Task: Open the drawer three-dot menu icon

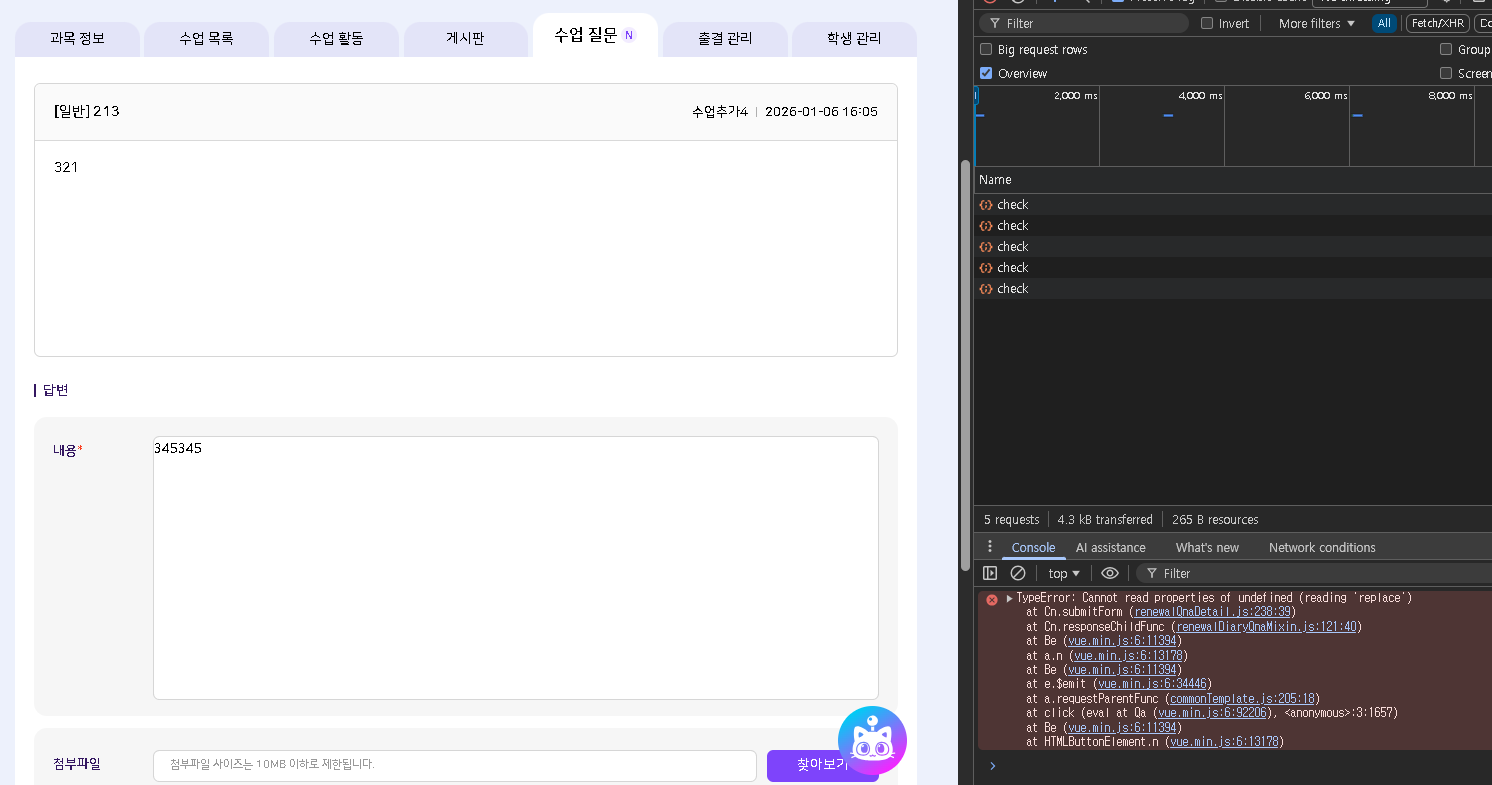Action: click(990, 547)
